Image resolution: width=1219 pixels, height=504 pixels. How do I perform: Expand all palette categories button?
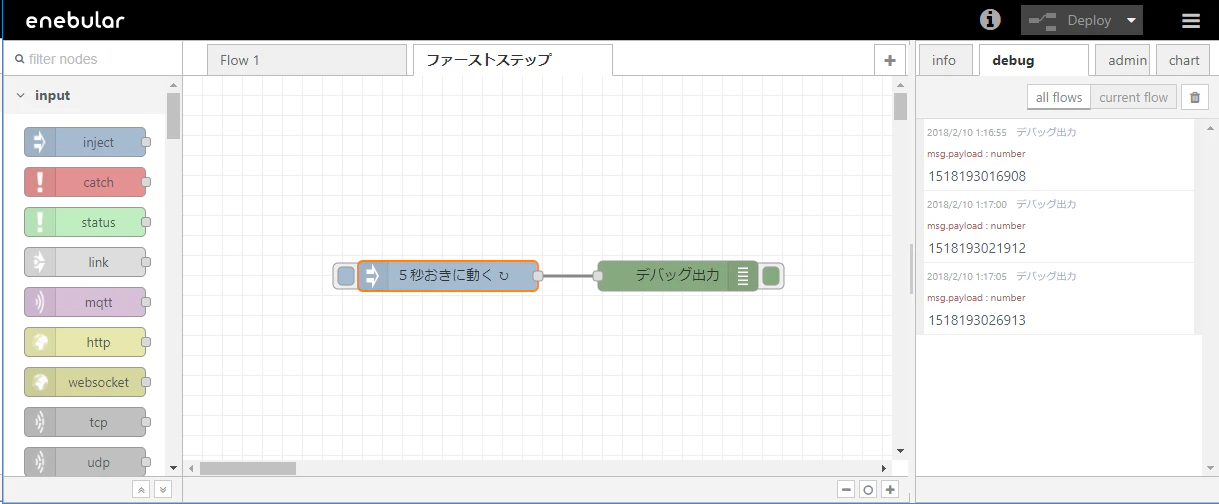click(163, 490)
